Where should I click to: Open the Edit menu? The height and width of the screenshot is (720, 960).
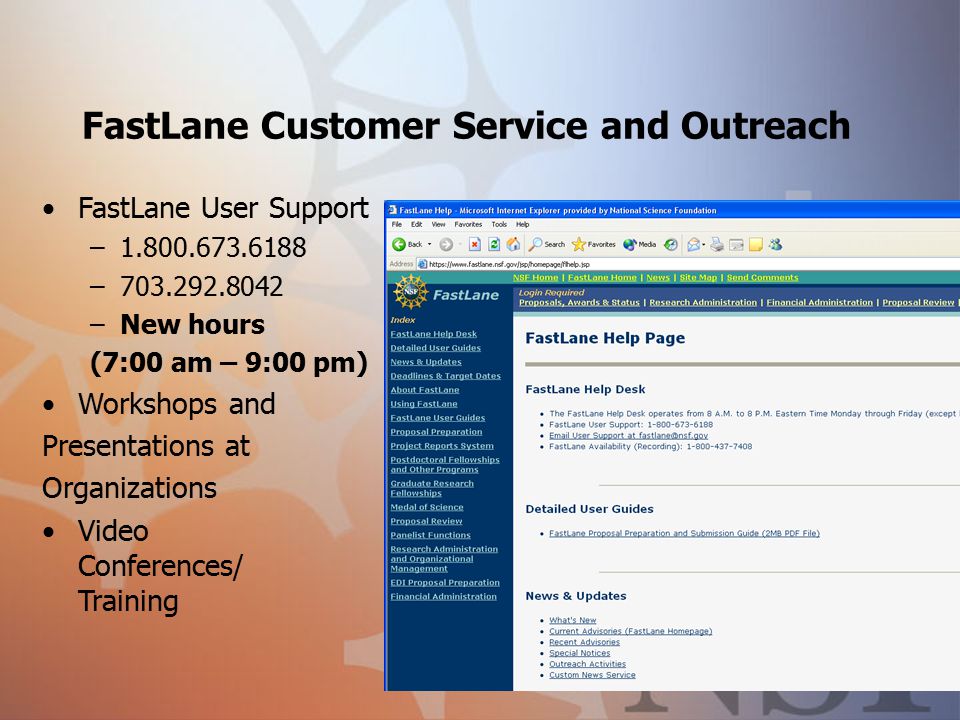coord(416,224)
